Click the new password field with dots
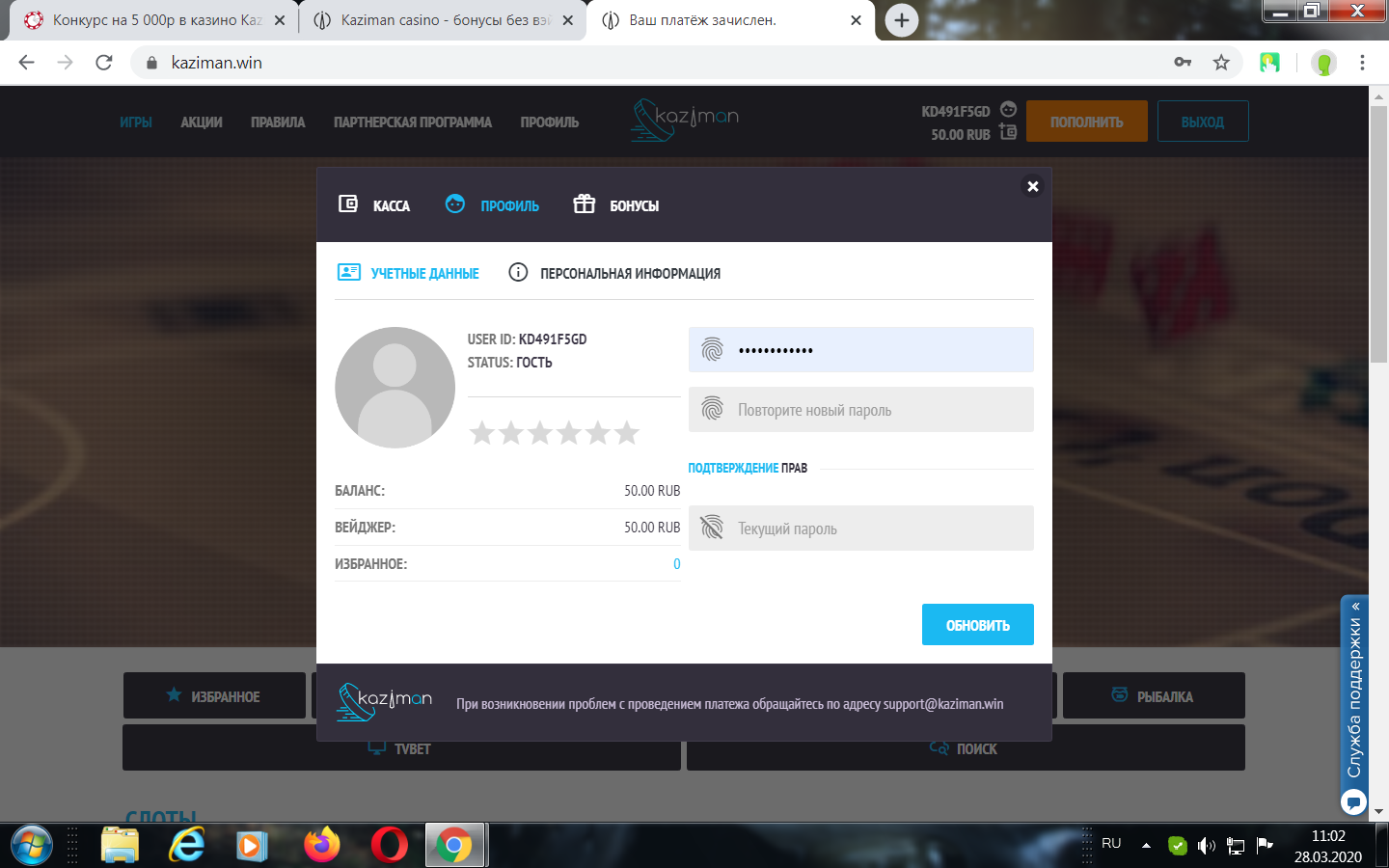The width and height of the screenshot is (1389, 868). (861, 350)
